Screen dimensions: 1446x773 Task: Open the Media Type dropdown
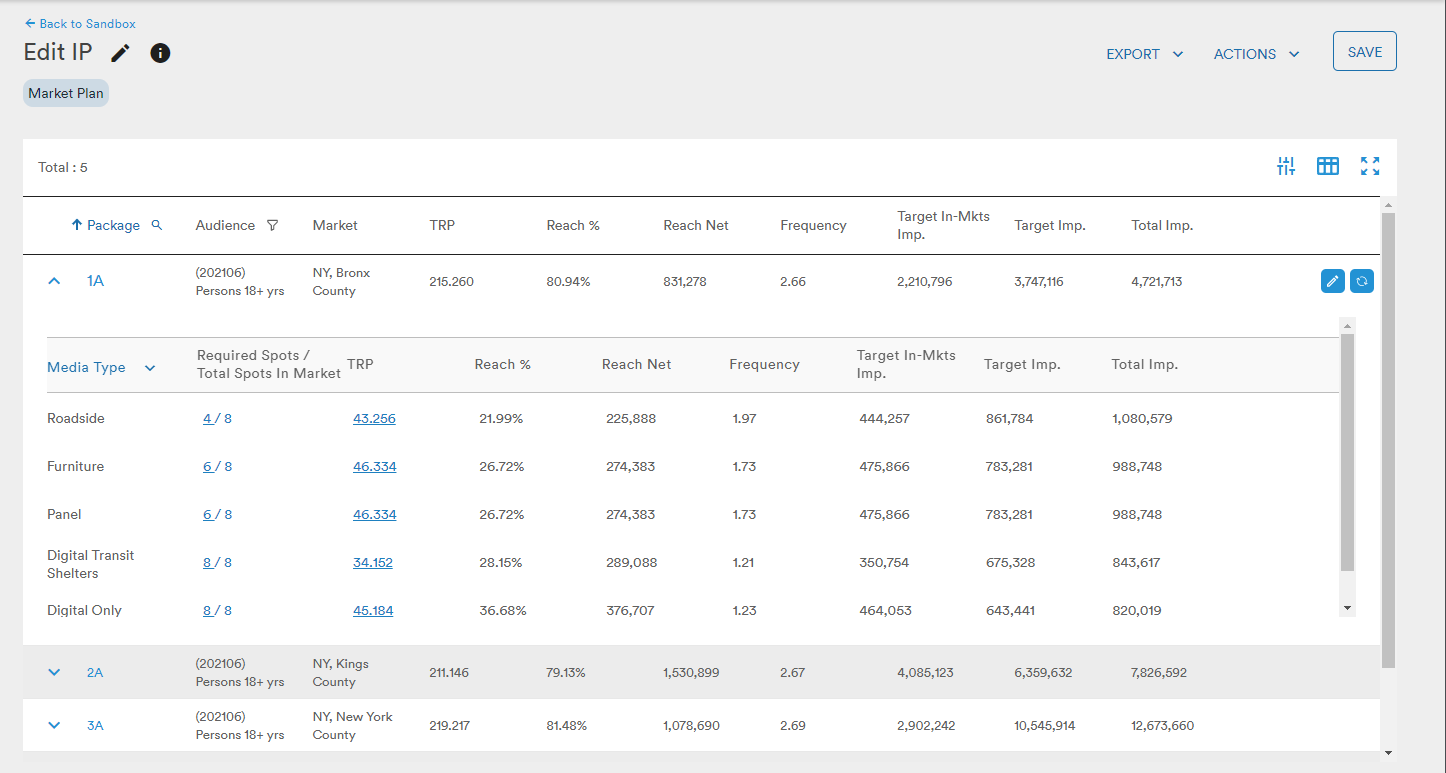coord(150,368)
